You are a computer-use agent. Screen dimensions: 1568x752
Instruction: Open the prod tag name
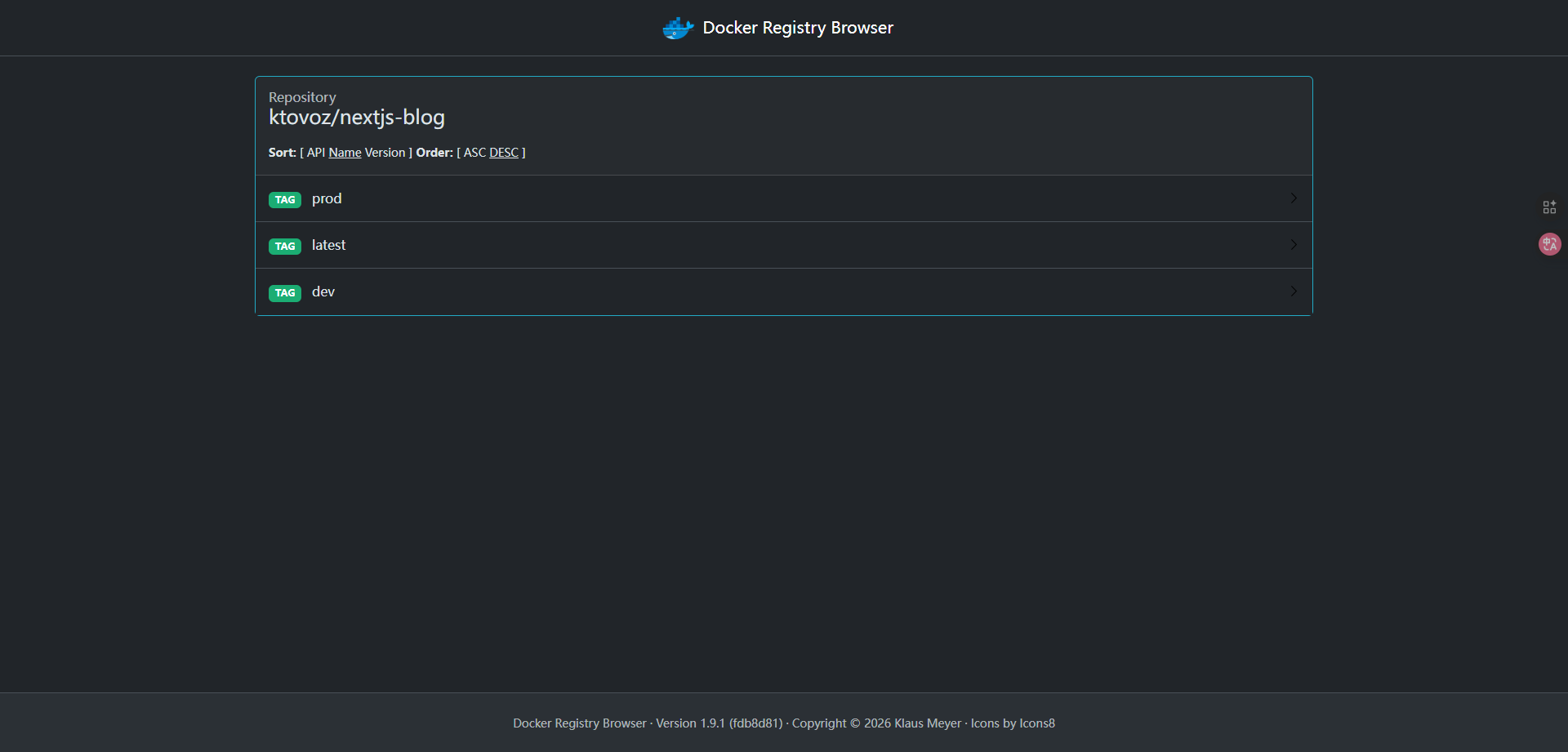pos(327,198)
